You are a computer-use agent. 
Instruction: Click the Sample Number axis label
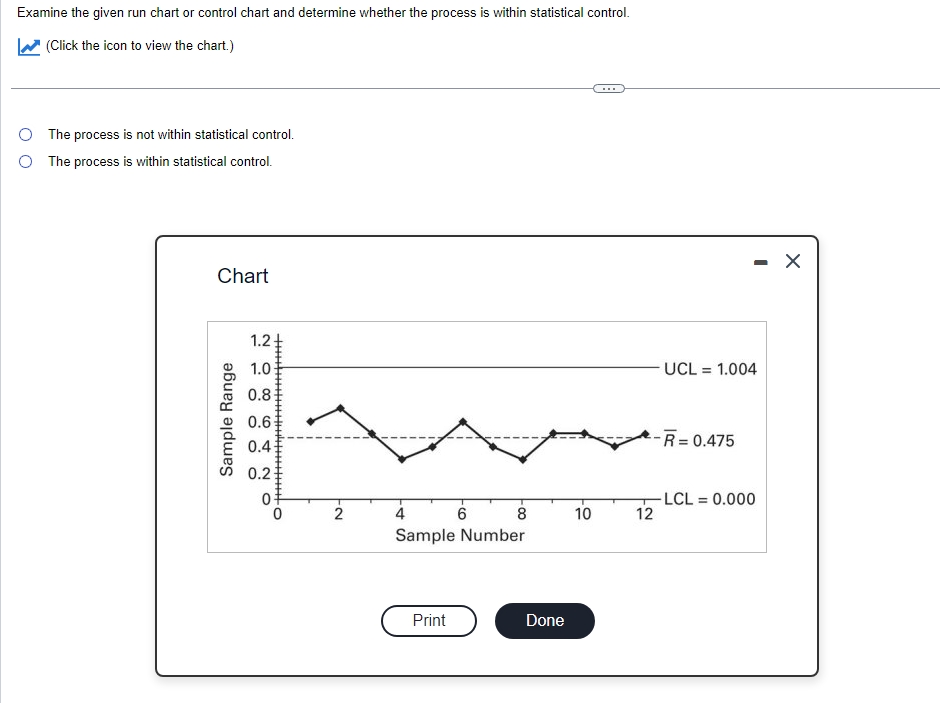[460, 536]
